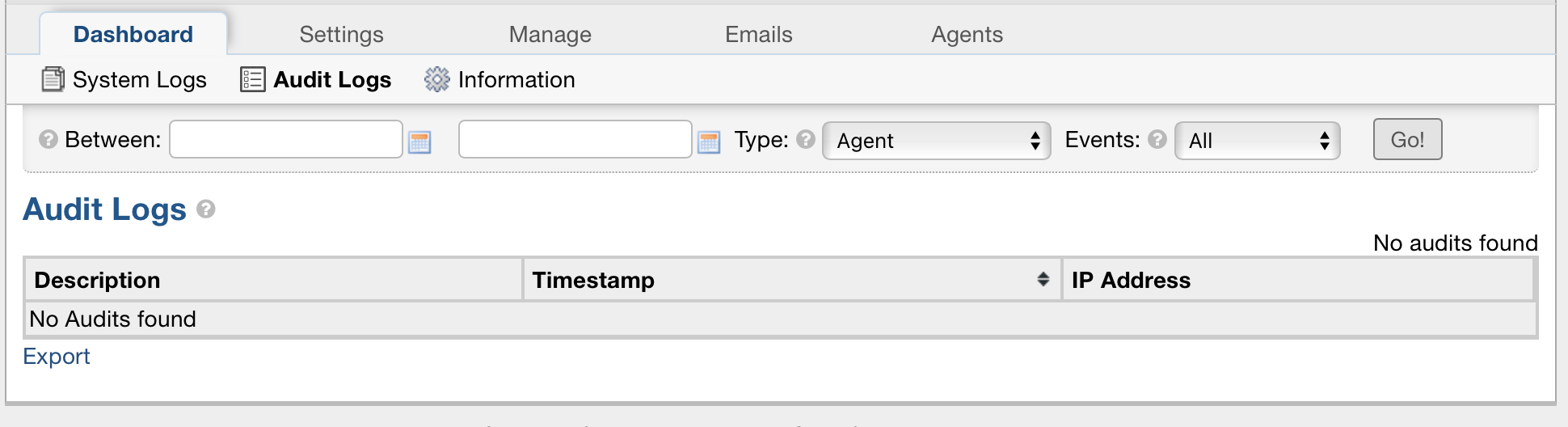Focus the start date input field
This screenshot has height=427, width=1568.
(x=286, y=139)
